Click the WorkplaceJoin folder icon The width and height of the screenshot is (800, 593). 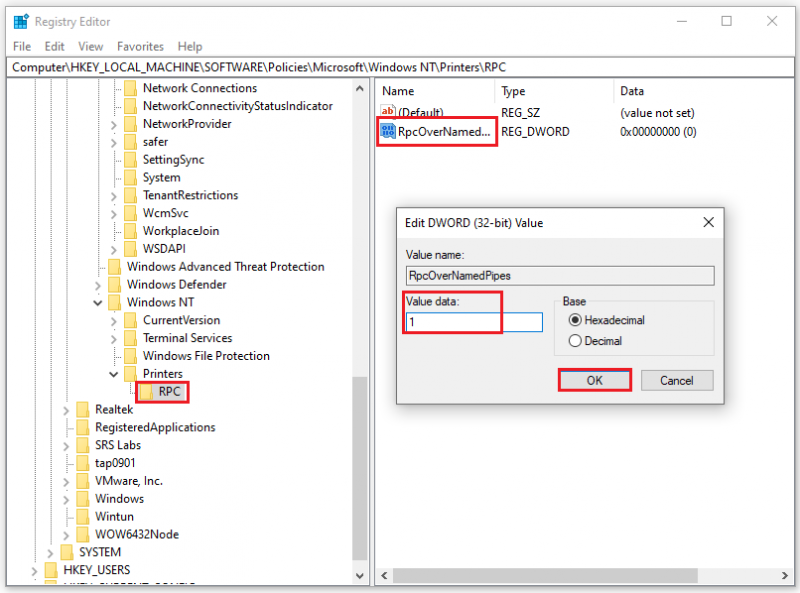pyautogui.click(x=130, y=231)
